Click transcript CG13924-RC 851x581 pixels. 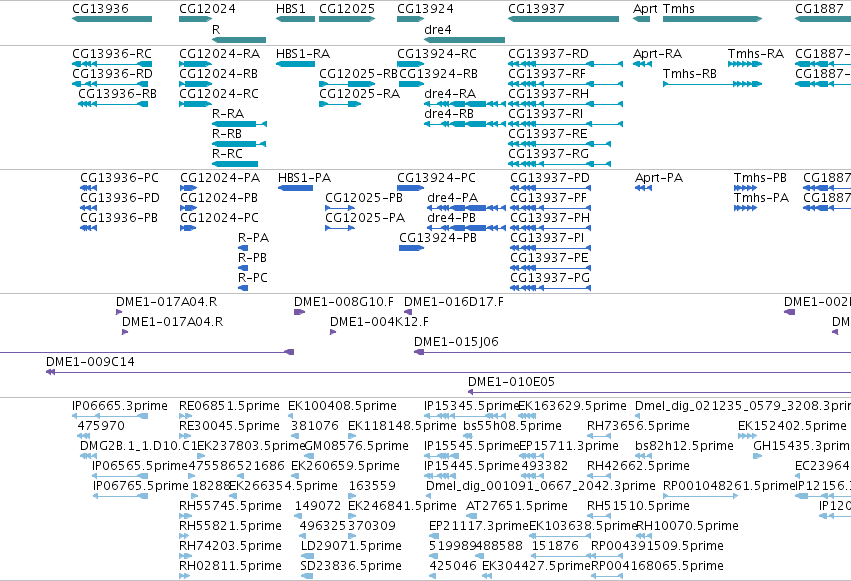pyautogui.click(x=411, y=64)
